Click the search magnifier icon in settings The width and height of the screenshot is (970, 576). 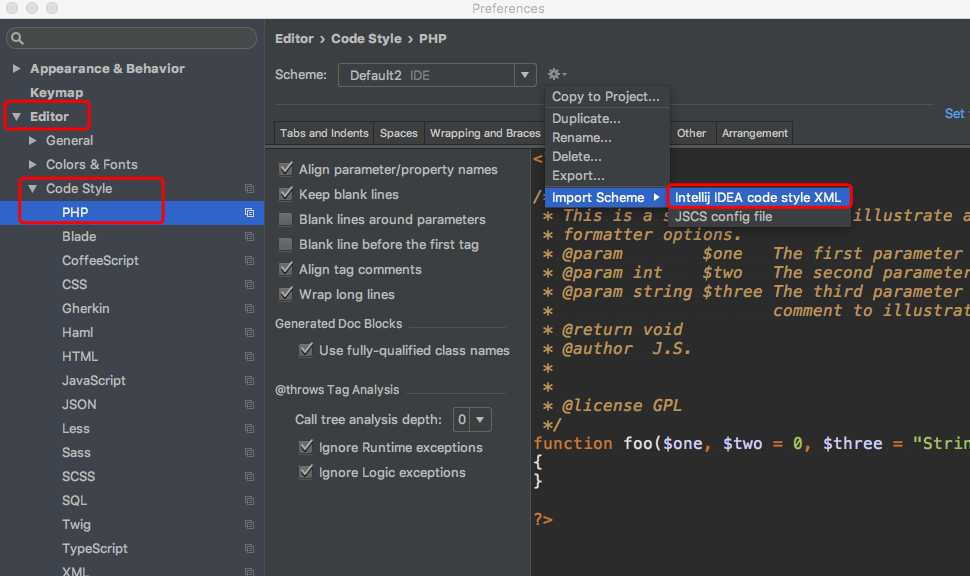coord(17,38)
